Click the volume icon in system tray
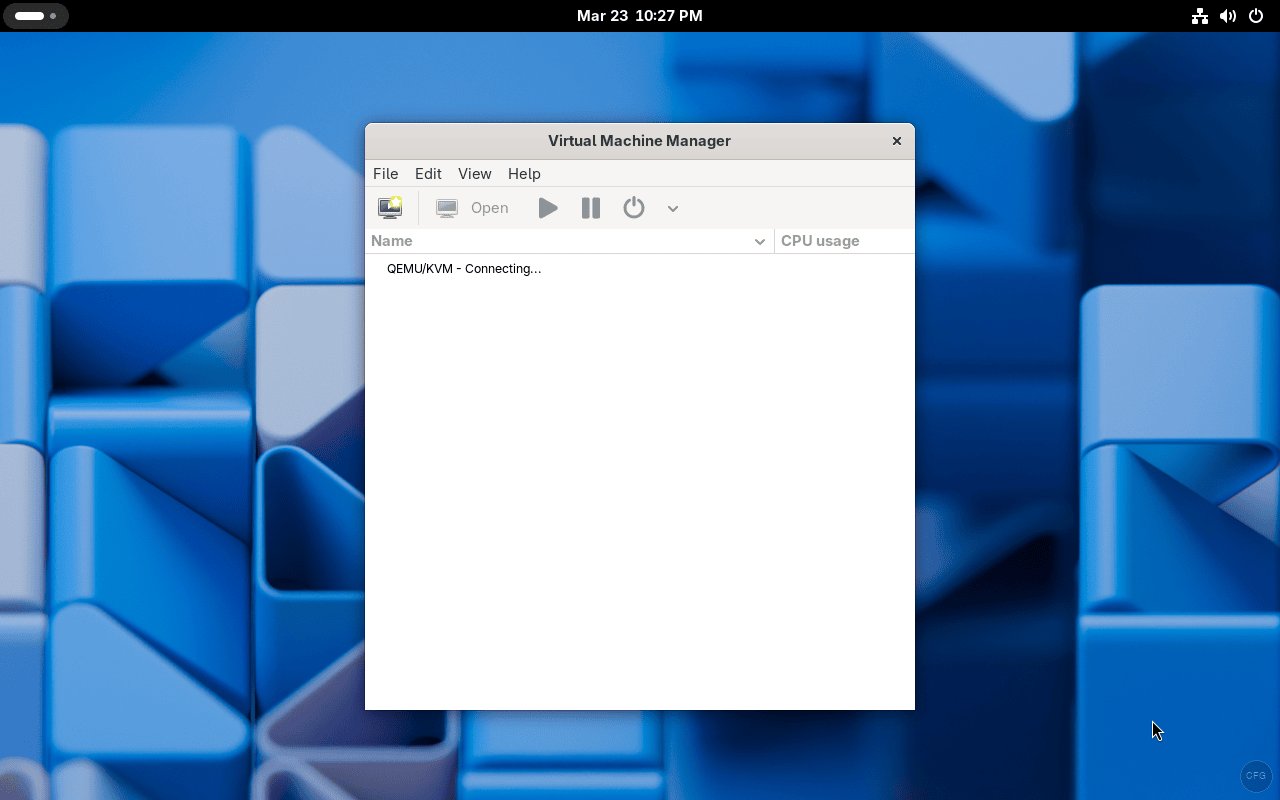 coord(1228,16)
